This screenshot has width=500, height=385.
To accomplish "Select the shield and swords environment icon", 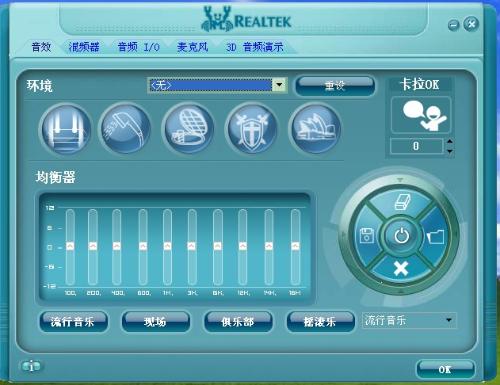I will pos(252,128).
